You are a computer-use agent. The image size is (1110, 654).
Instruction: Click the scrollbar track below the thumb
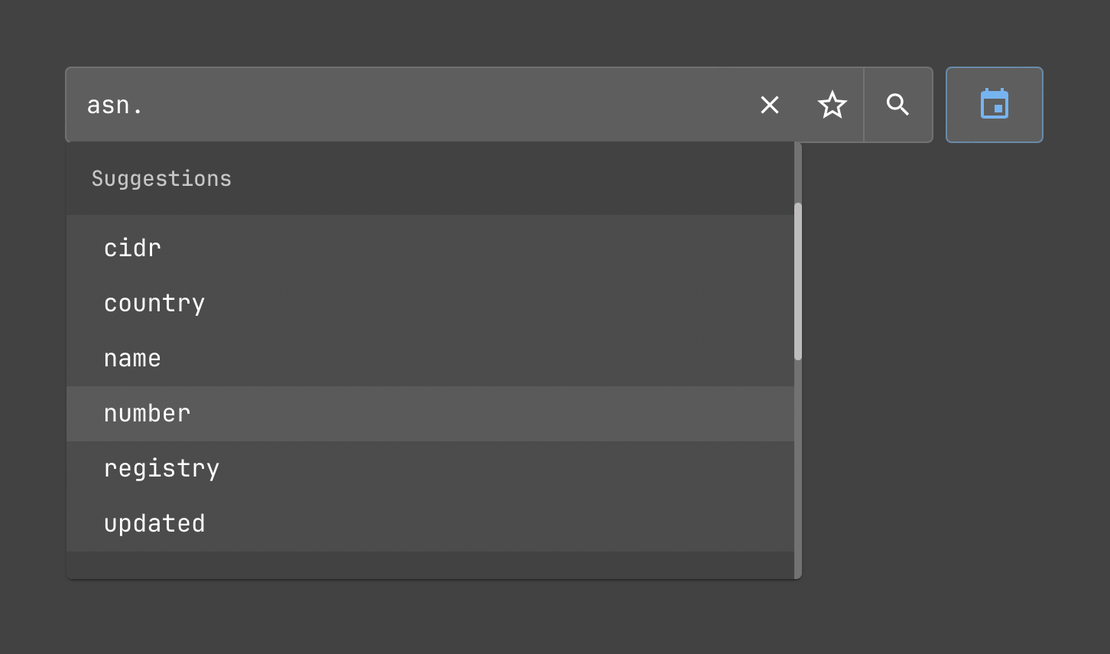coord(797,470)
